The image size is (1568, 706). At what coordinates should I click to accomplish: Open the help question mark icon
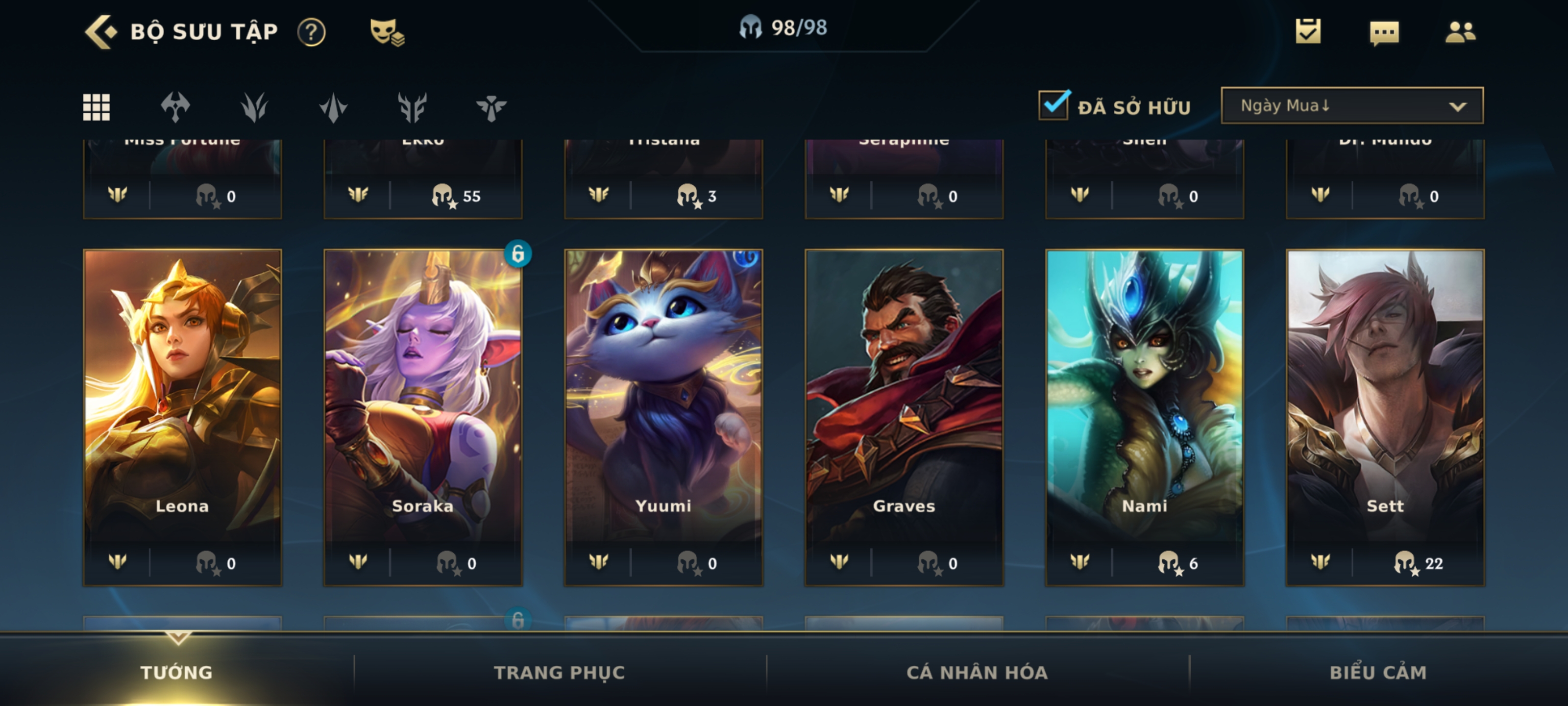point(312,32)
